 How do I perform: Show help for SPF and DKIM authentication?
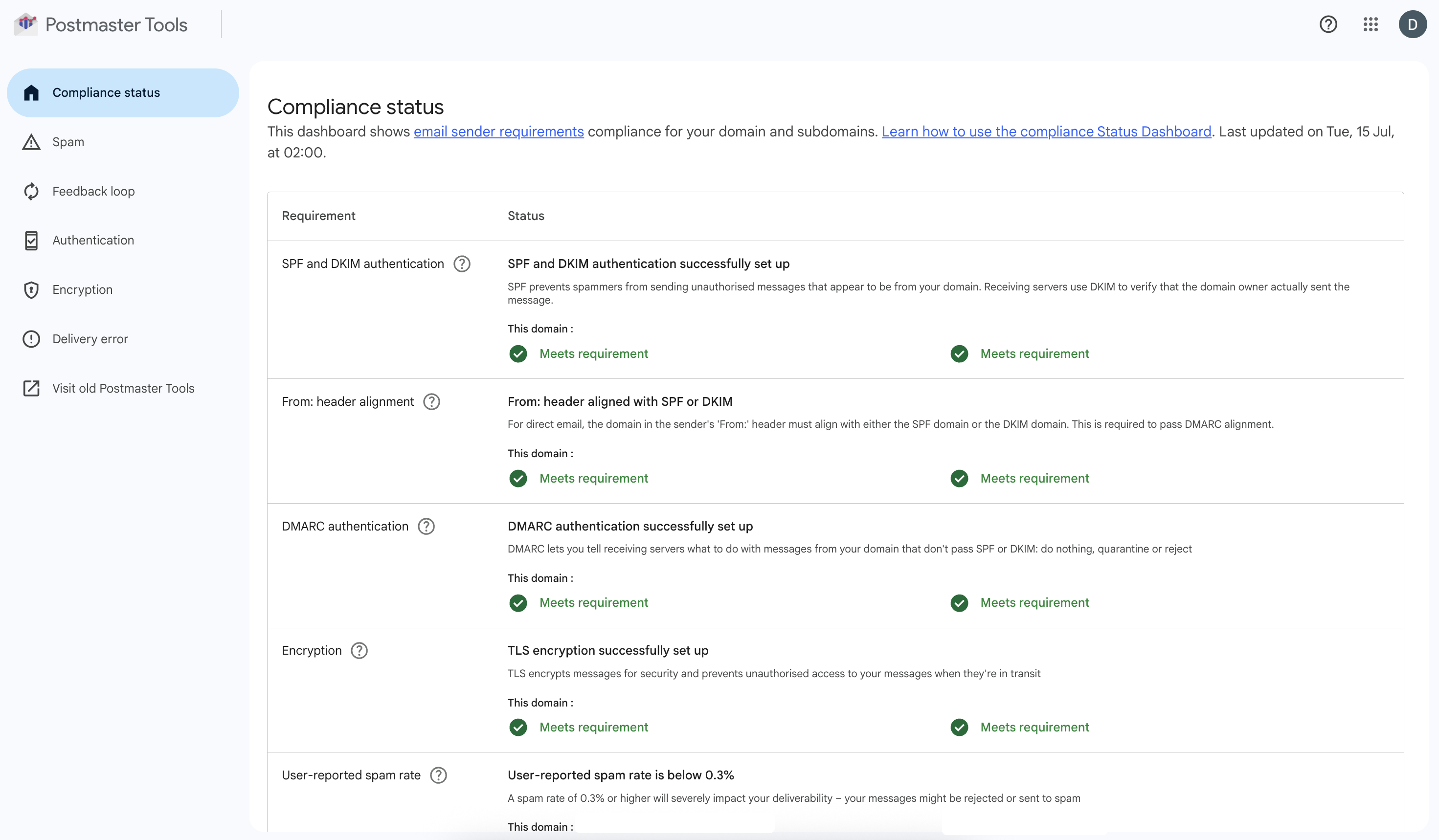462,263
